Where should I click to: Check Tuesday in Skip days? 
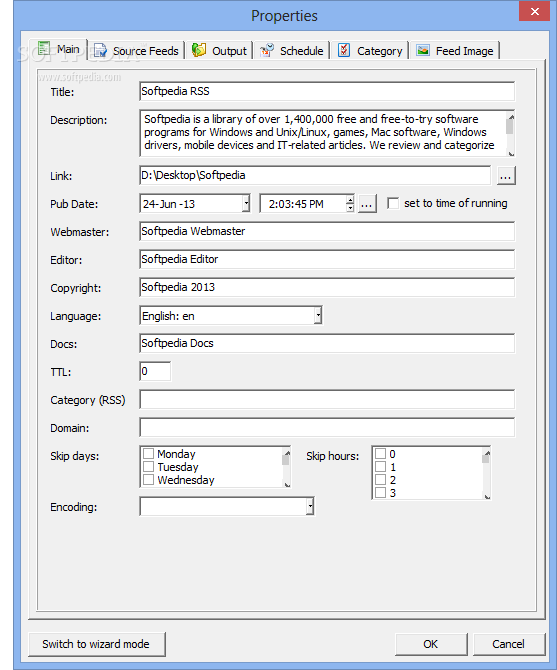point(148,466)
